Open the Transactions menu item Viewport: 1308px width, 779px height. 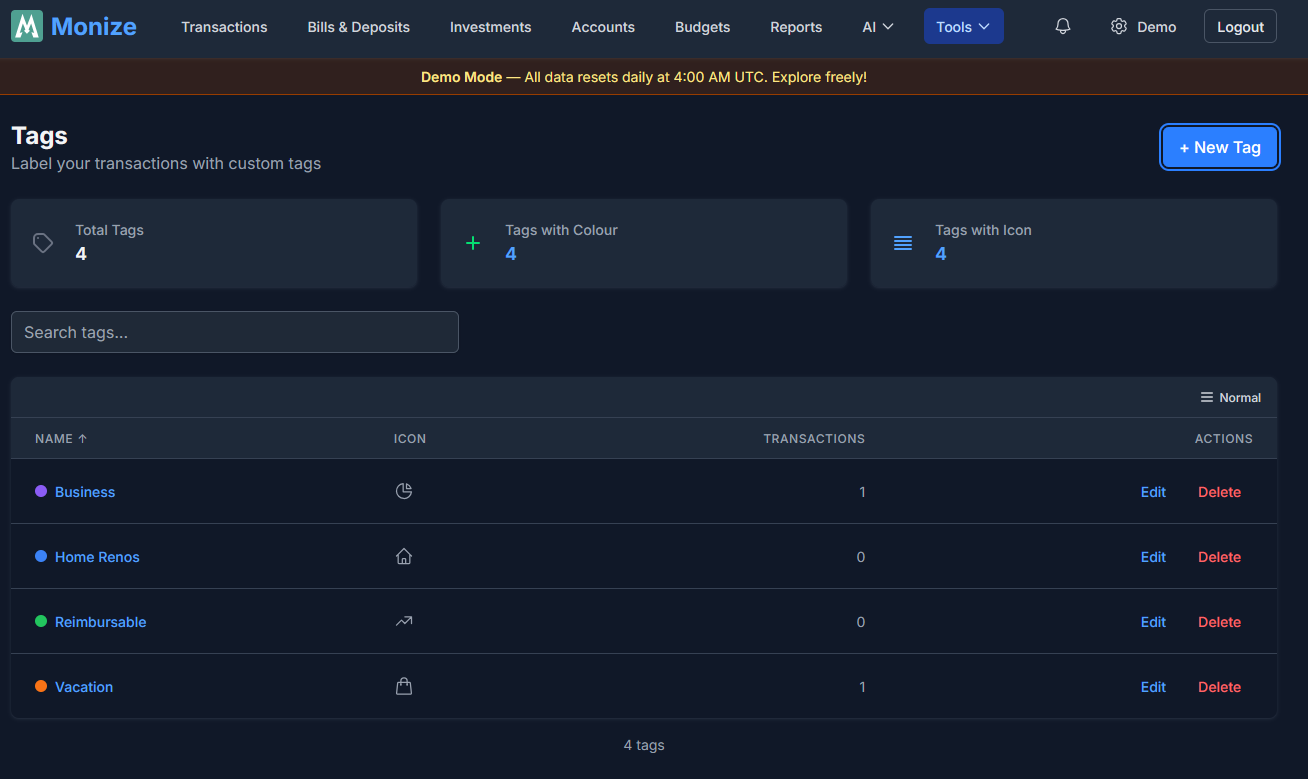pos(224,27)
